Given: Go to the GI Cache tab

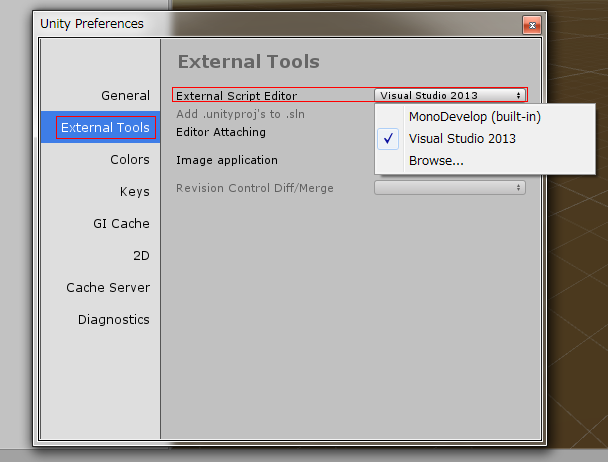Looking at the screenshot, I should (x=100, y=223).
